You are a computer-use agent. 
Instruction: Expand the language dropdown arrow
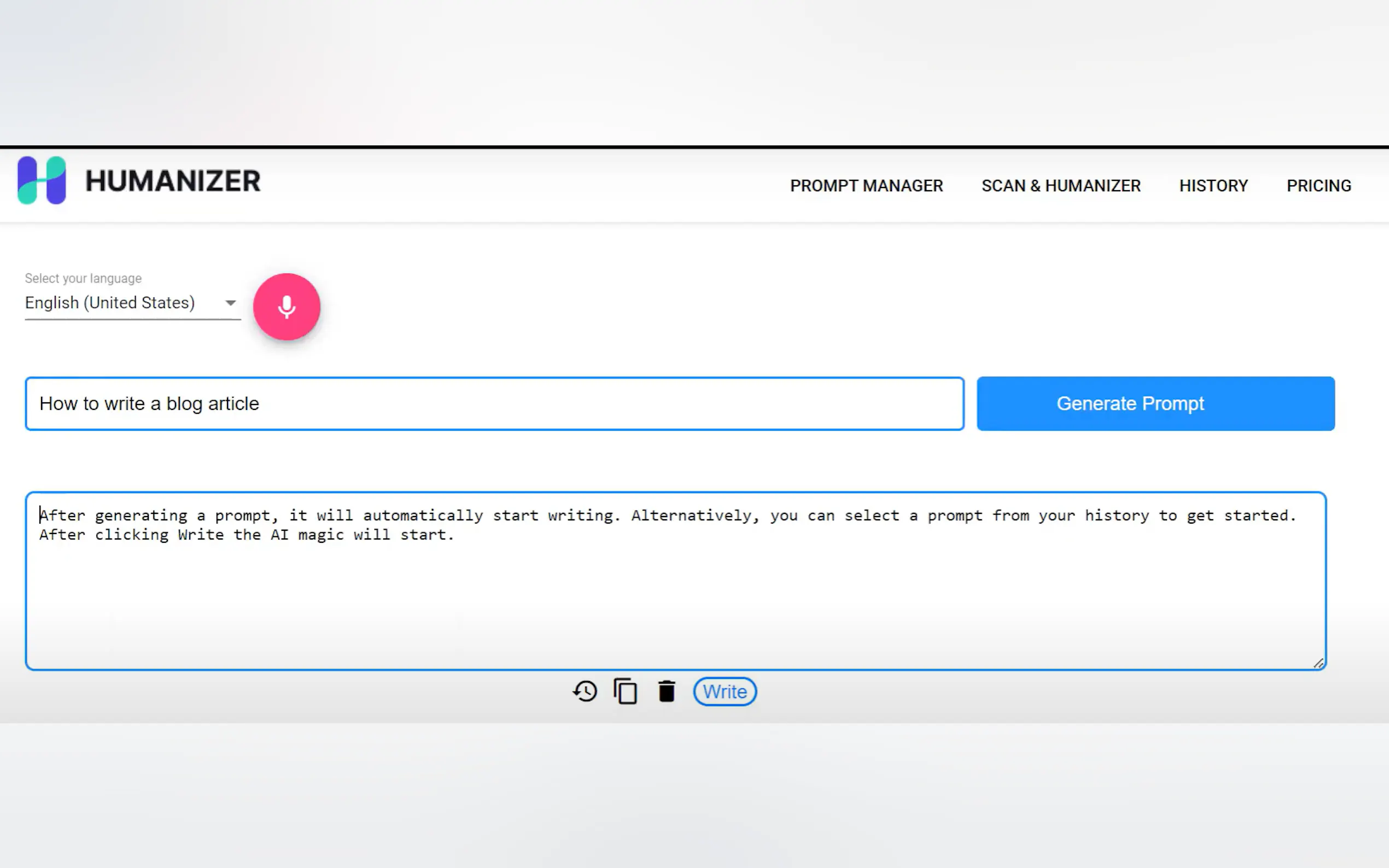coord(230,303)
